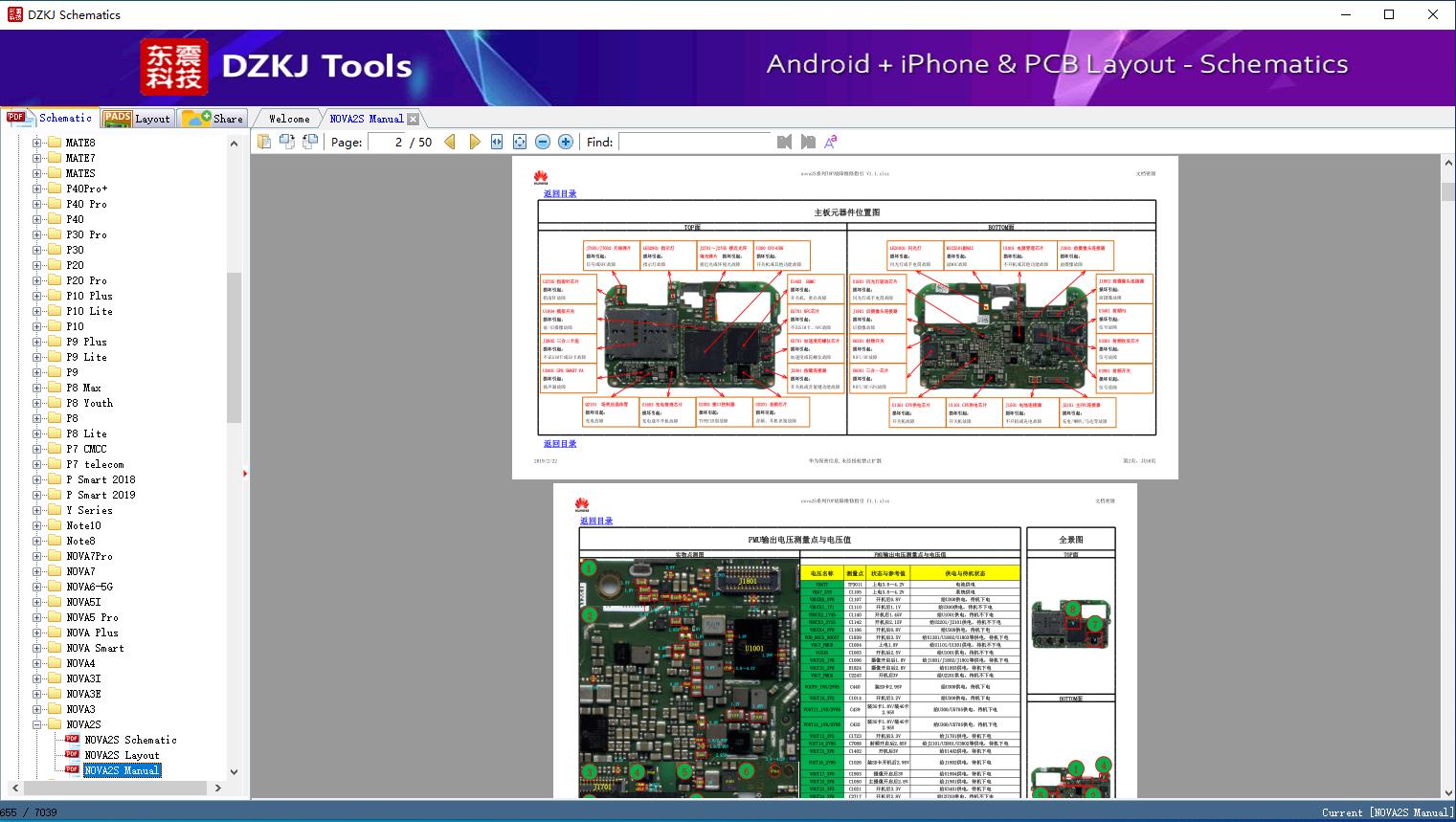Select the P8 Youth folder label
The height and width of the screenshot is (822, 1456).
[89, 403]
